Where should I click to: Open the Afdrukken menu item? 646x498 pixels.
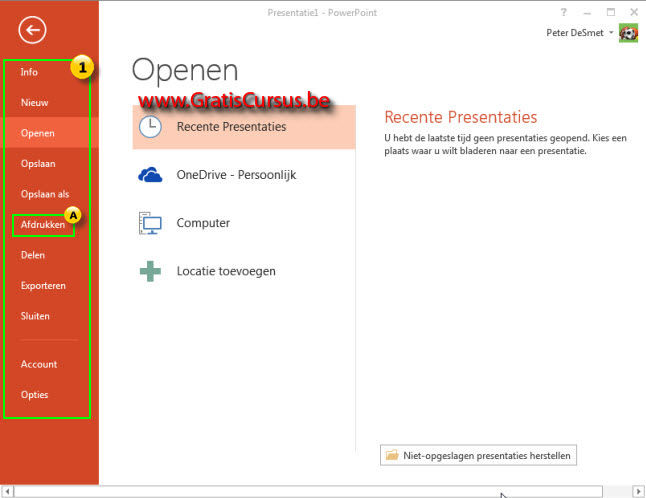[43, 224]
